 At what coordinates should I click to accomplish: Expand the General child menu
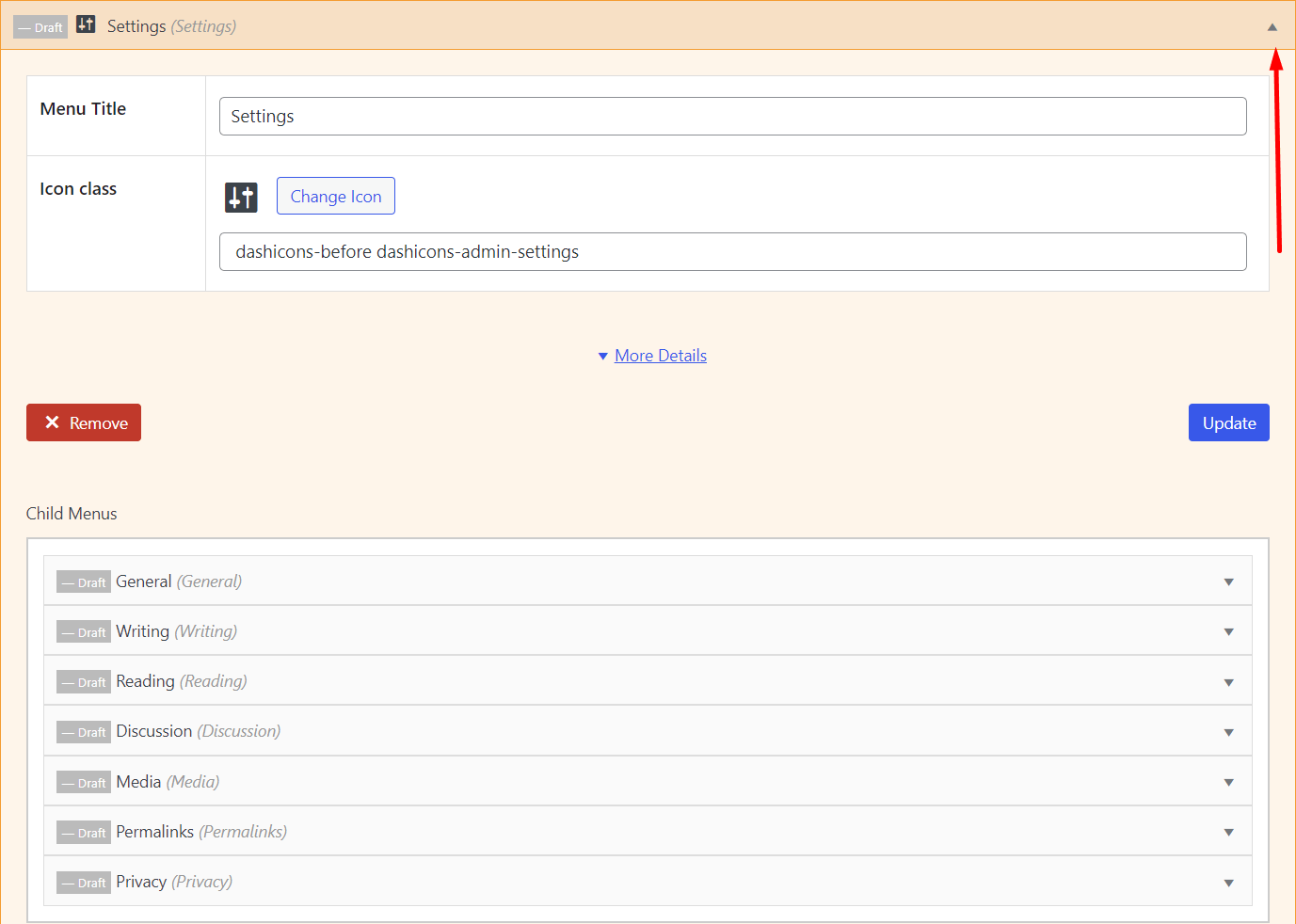click(1229, 581)
